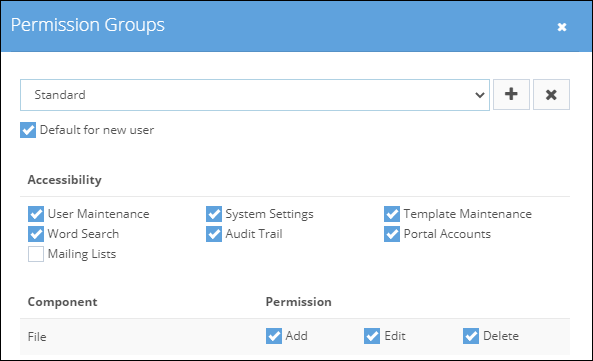Toggle Template Maintenance checkbox
593x361 pixels.
392,214
